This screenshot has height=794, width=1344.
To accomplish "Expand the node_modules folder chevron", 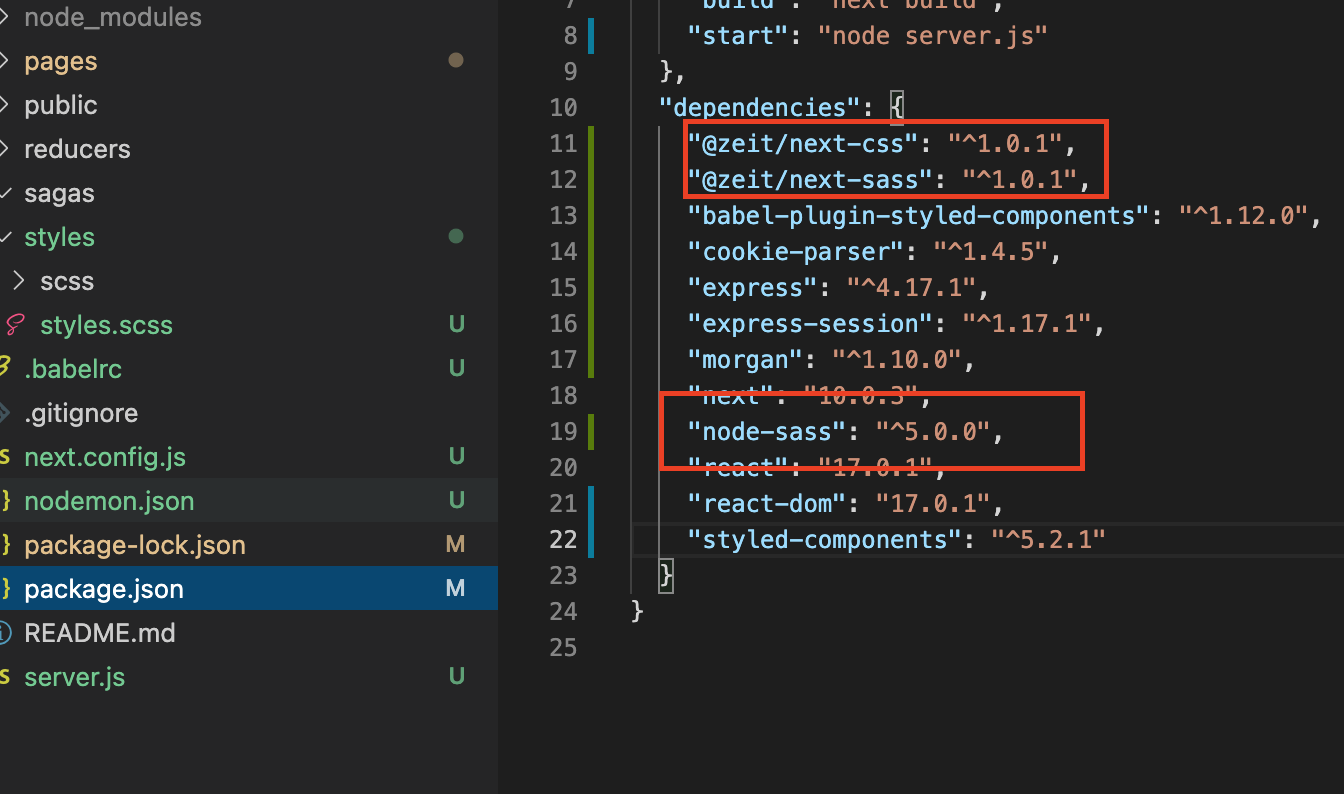I will [4, 17].
